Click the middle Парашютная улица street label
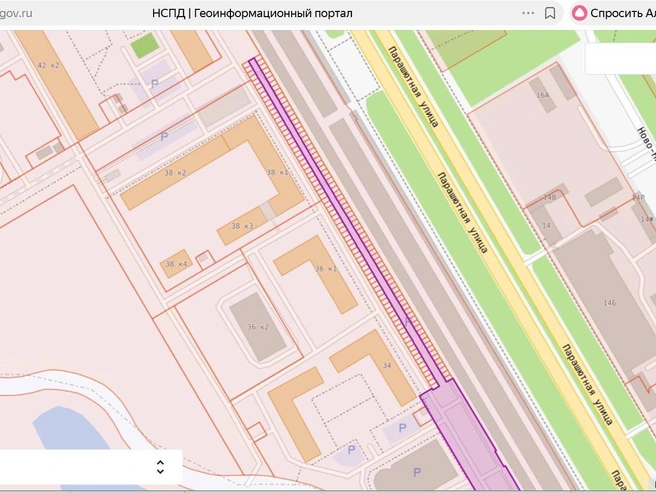The height and width of the screenshot is (493, 656). 463,213
